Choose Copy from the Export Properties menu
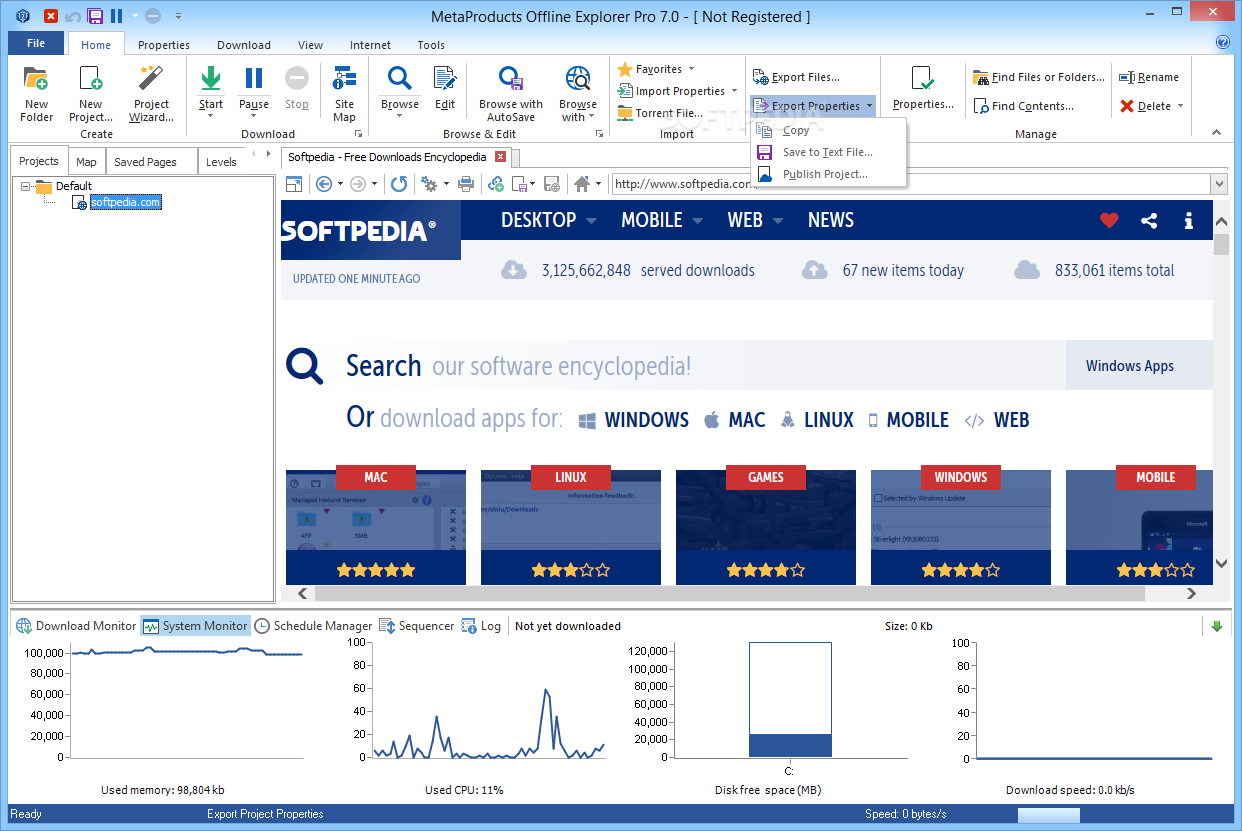The height and width of the screenshot is (831, 1242). [829, 130]
